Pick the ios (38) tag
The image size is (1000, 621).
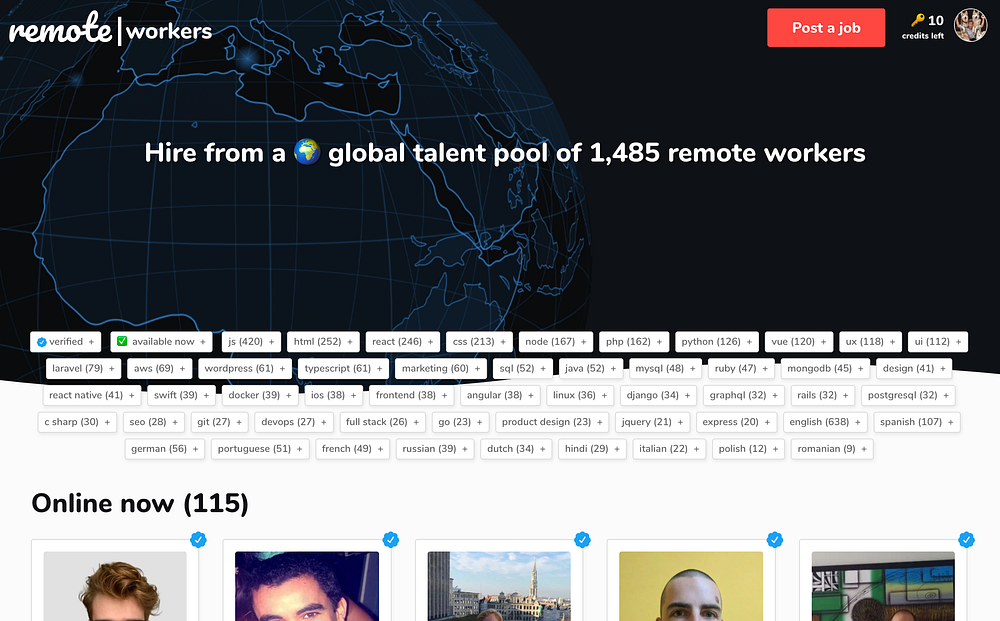[334, 395]
